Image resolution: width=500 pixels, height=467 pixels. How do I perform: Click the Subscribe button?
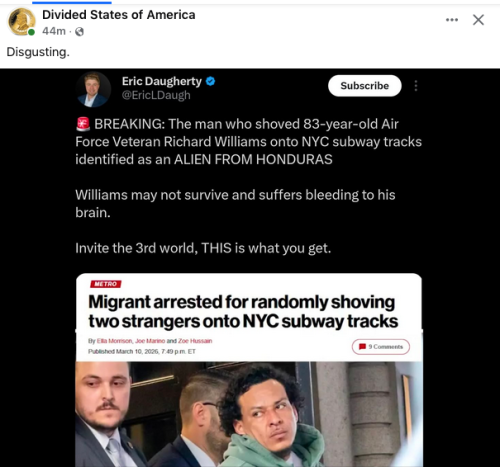pos(365,86)
